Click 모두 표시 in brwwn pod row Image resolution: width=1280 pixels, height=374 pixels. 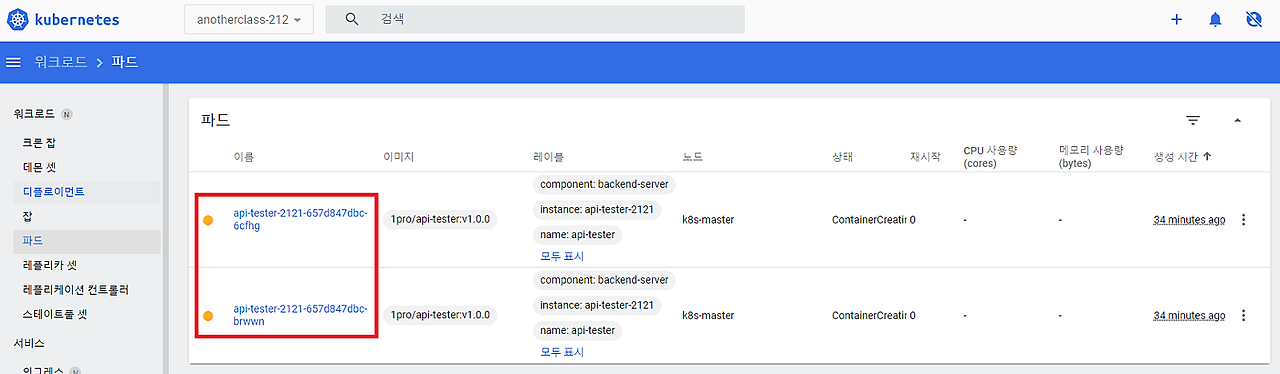pos(562,352)
